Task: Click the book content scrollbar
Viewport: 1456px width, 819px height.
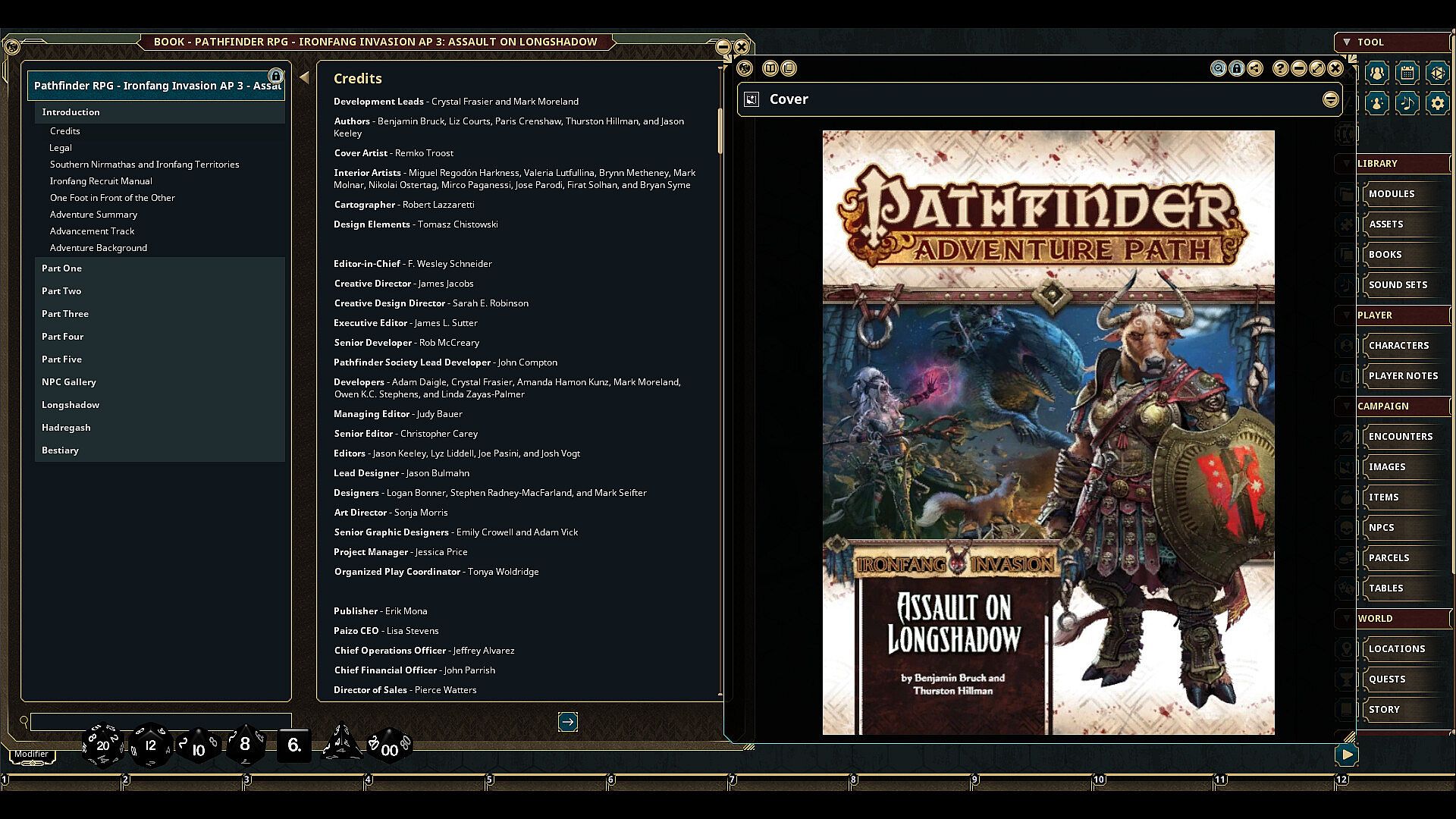Action: 720,130
